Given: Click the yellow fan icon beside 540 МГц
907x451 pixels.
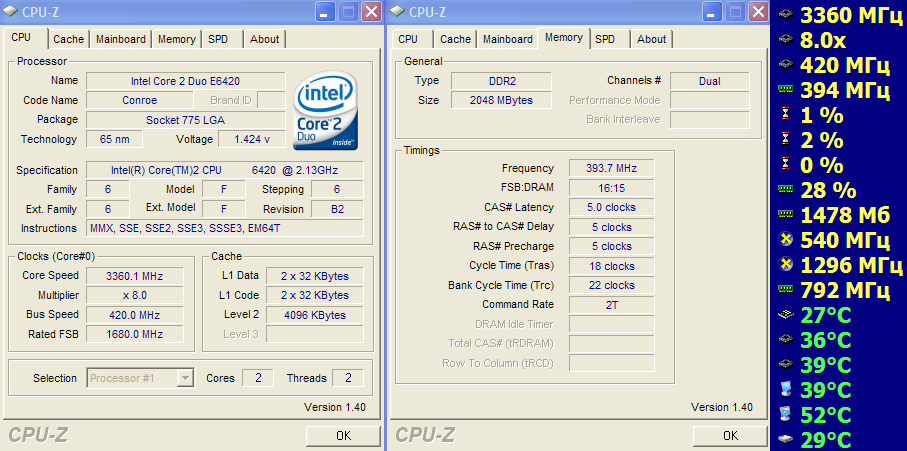Looking at the screenshot, I should (x=785, y=239).
